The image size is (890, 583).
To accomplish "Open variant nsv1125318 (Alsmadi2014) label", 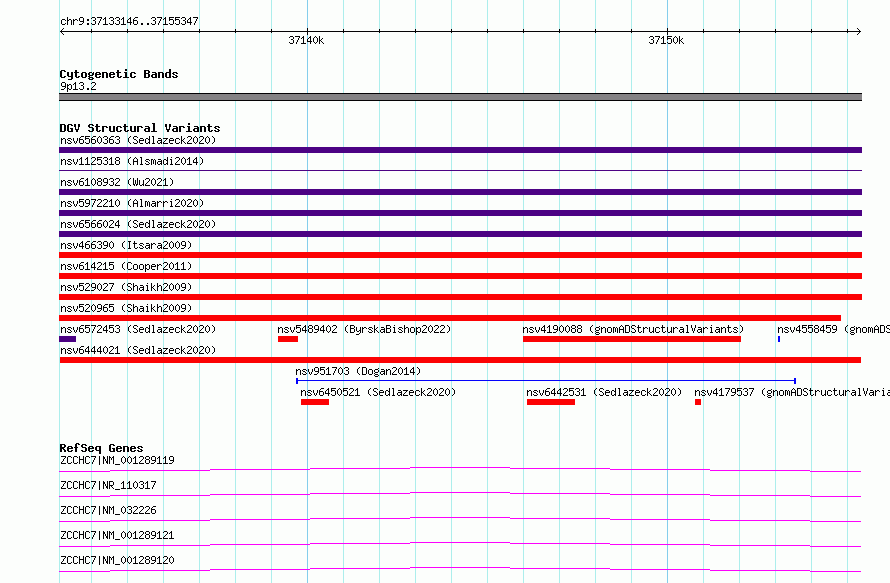I will click(132, 161).
